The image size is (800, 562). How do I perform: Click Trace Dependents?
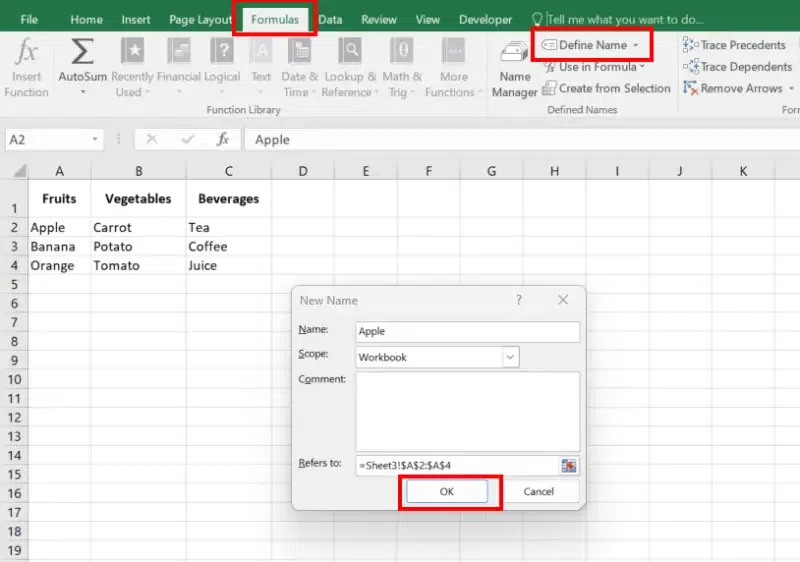coord(737,66)
